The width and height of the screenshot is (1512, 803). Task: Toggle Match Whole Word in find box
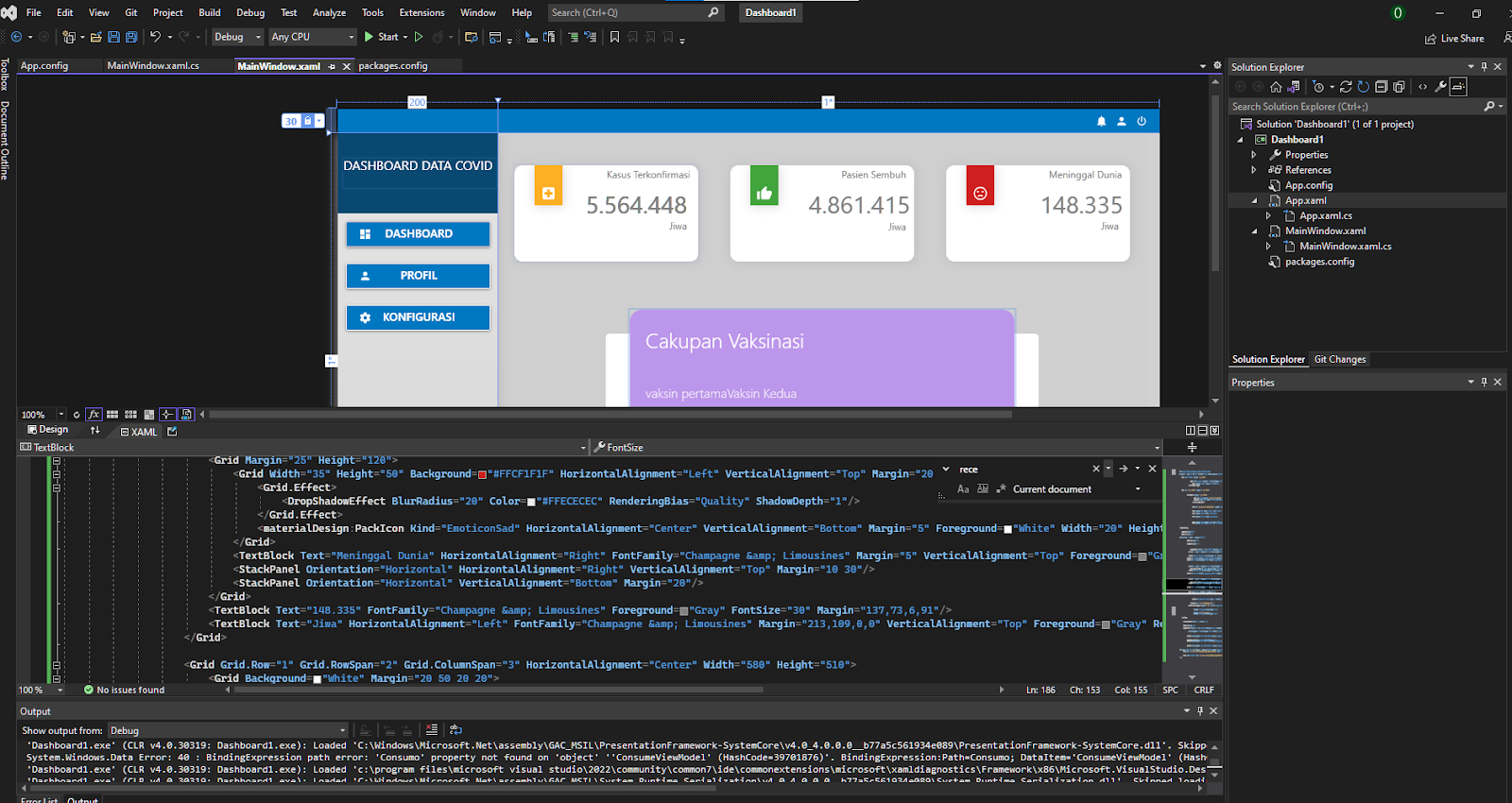(983, 489)
